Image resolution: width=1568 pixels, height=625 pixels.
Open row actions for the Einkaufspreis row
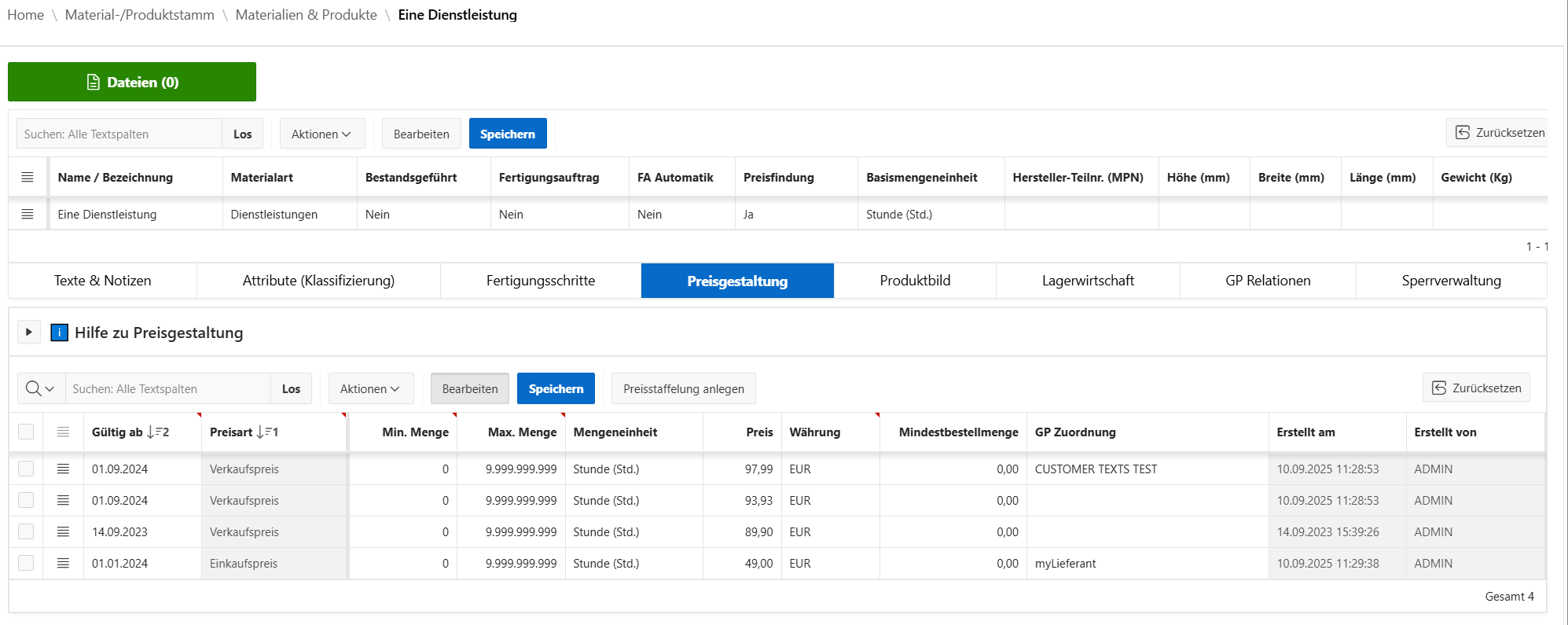tap(63, 564)
